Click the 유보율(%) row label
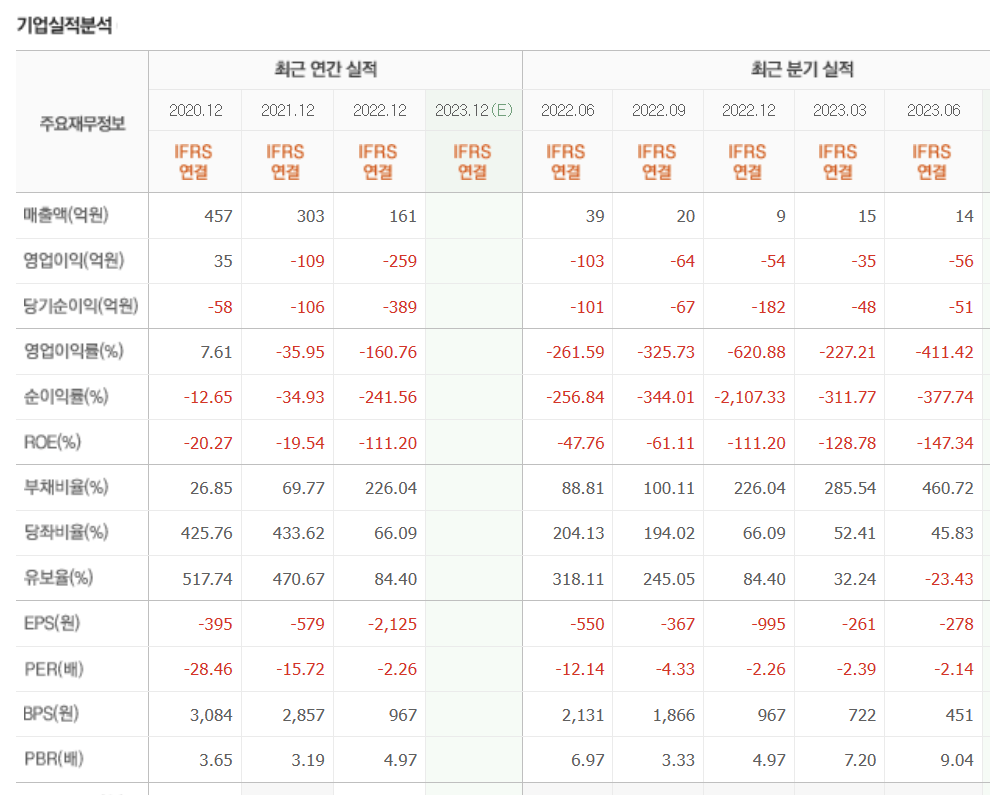This screenshot has height=795, width=990. click(58, 578)
